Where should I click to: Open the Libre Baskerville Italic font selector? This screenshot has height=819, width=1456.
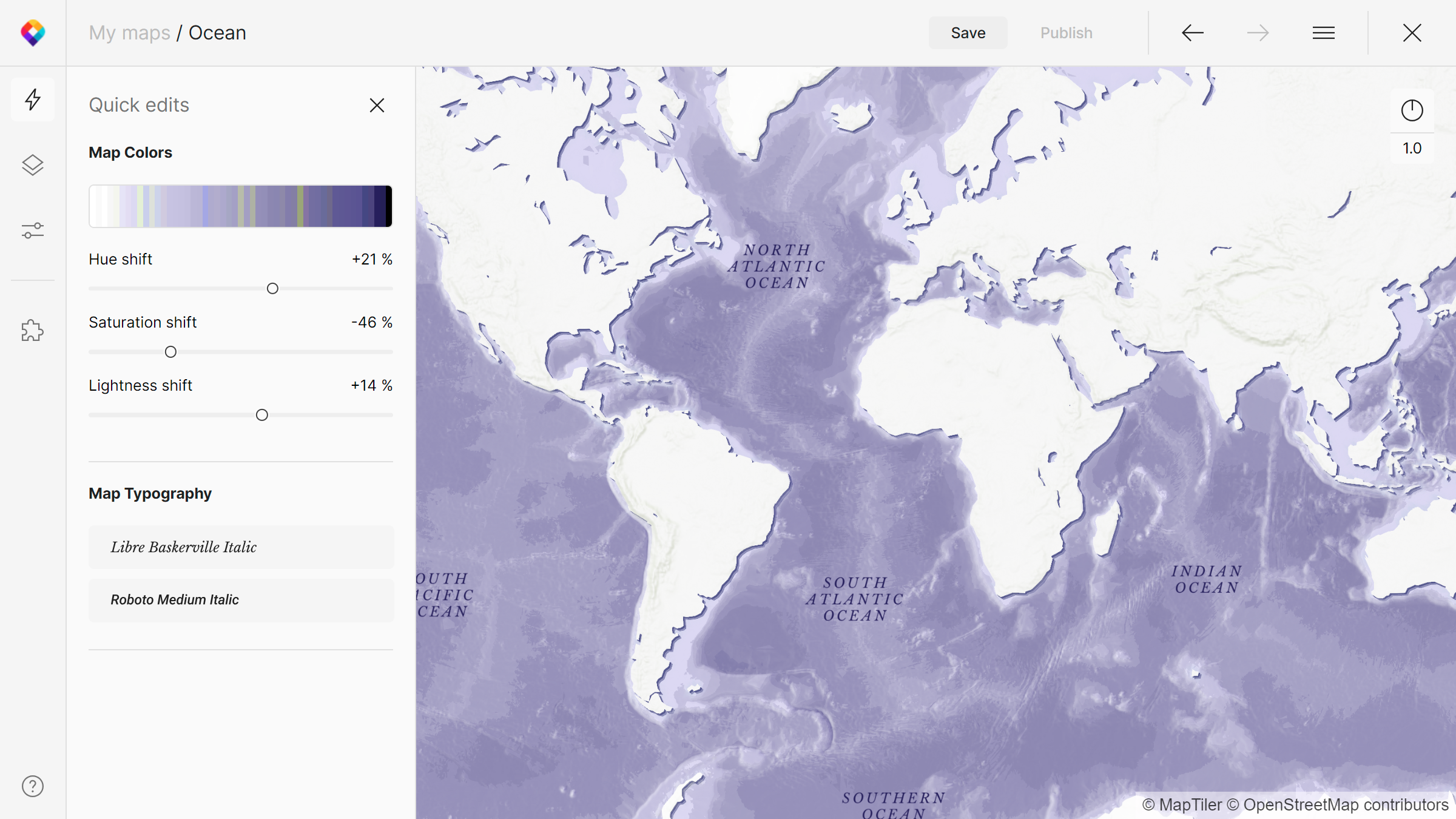pos(241,547)
